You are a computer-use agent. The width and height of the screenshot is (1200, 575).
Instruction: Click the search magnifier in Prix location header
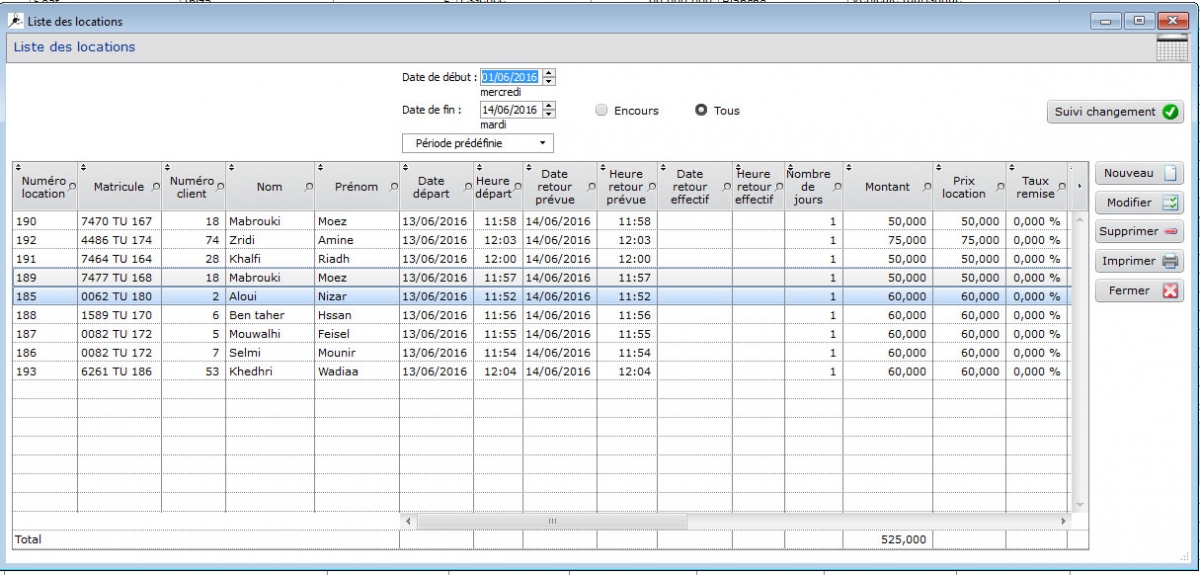click(x=999, y=187)
